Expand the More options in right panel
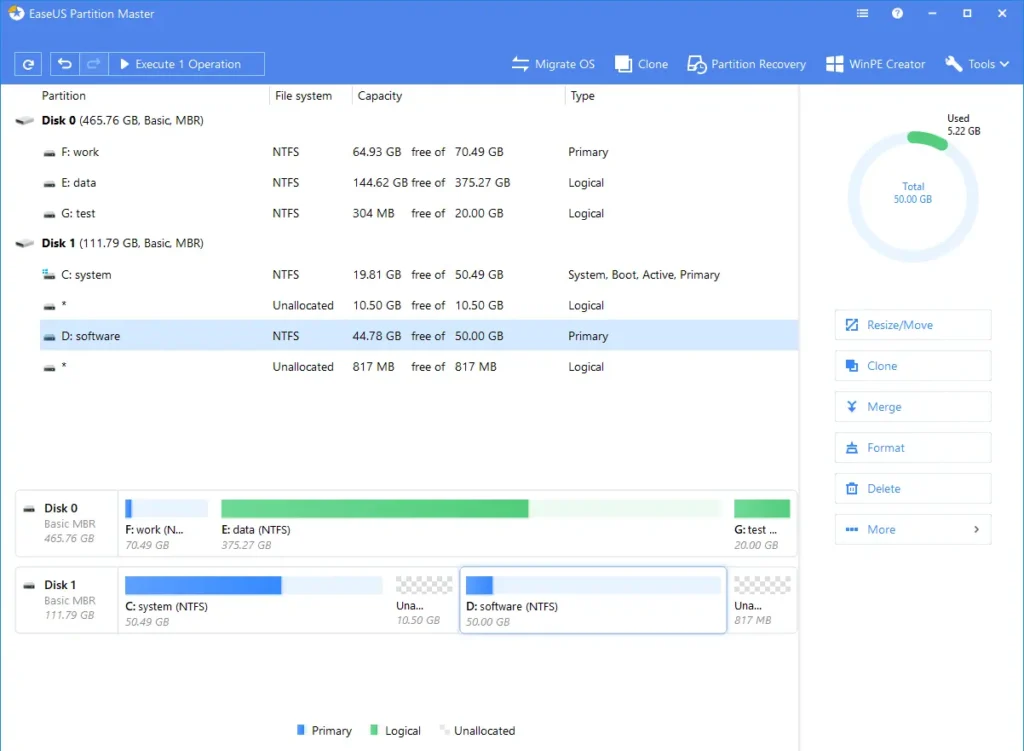This screenshot has height=751, width=1024. point(912,529)
